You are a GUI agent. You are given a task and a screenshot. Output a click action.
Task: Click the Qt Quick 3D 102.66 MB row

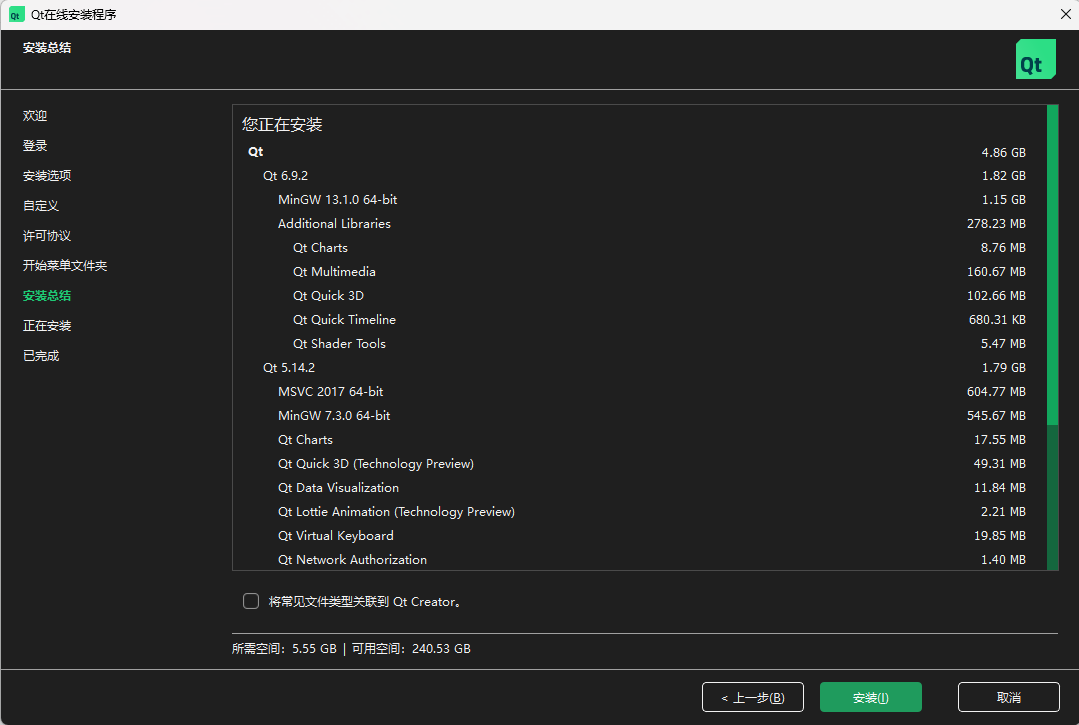639,296
